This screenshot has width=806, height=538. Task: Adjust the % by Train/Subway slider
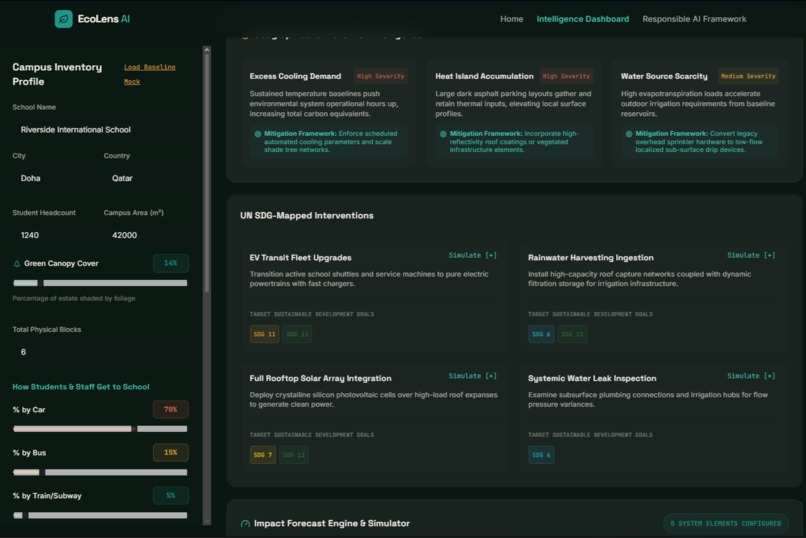tap(100, 515)
